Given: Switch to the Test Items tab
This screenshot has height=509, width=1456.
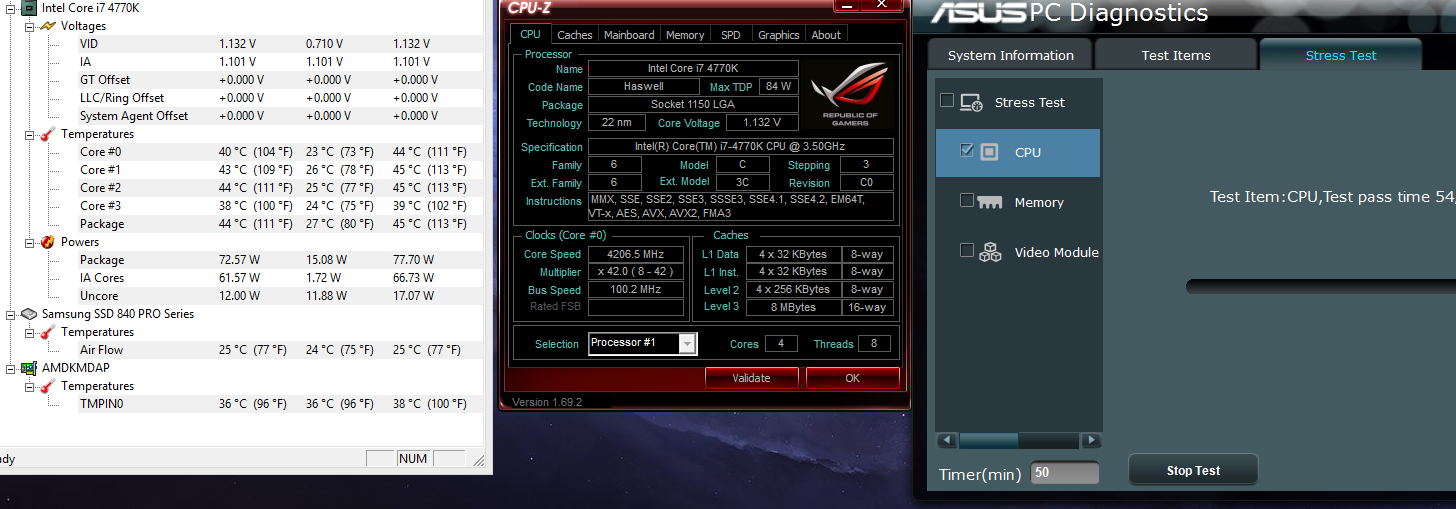Looking at the screenshot, I should coord(1176,55).
